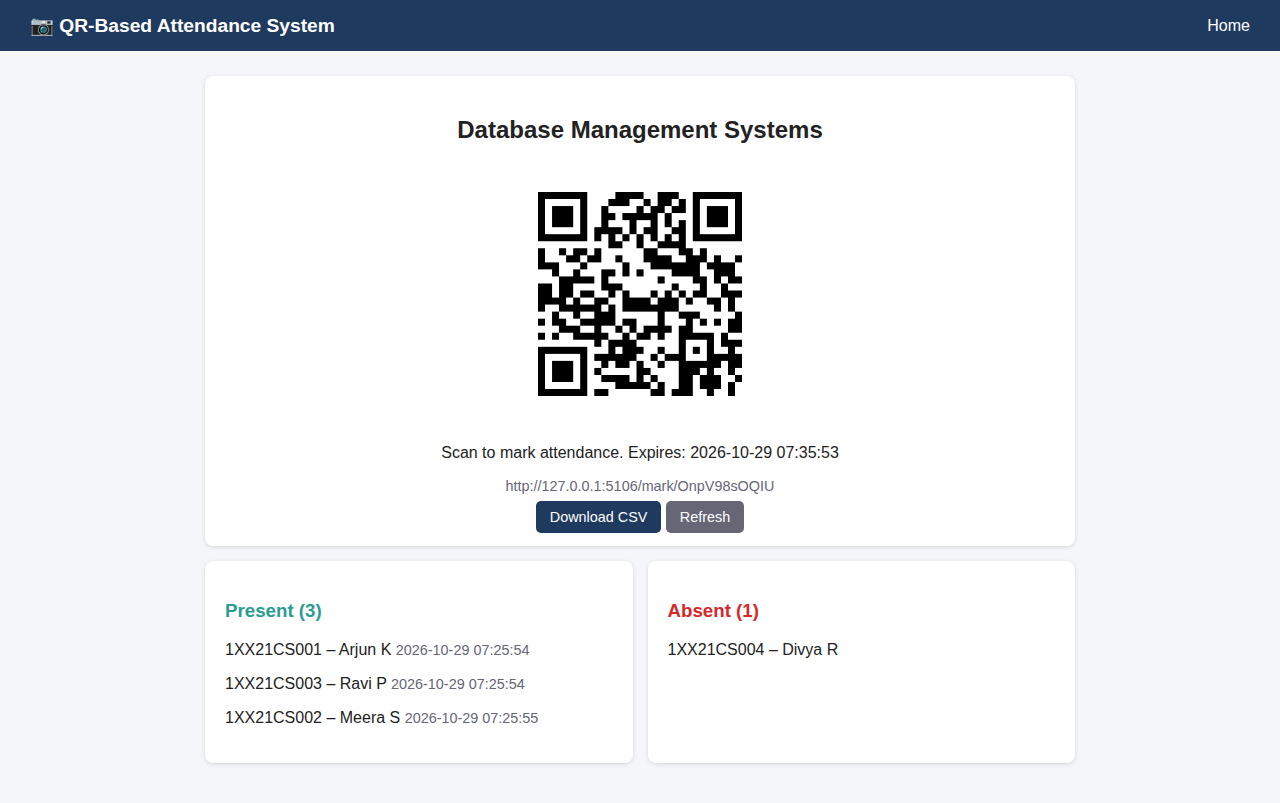Image resolution: width=1280 pixels, height=803 pixels.
Task: Go to Home in the navigation bar
Action: (1228, 26)
